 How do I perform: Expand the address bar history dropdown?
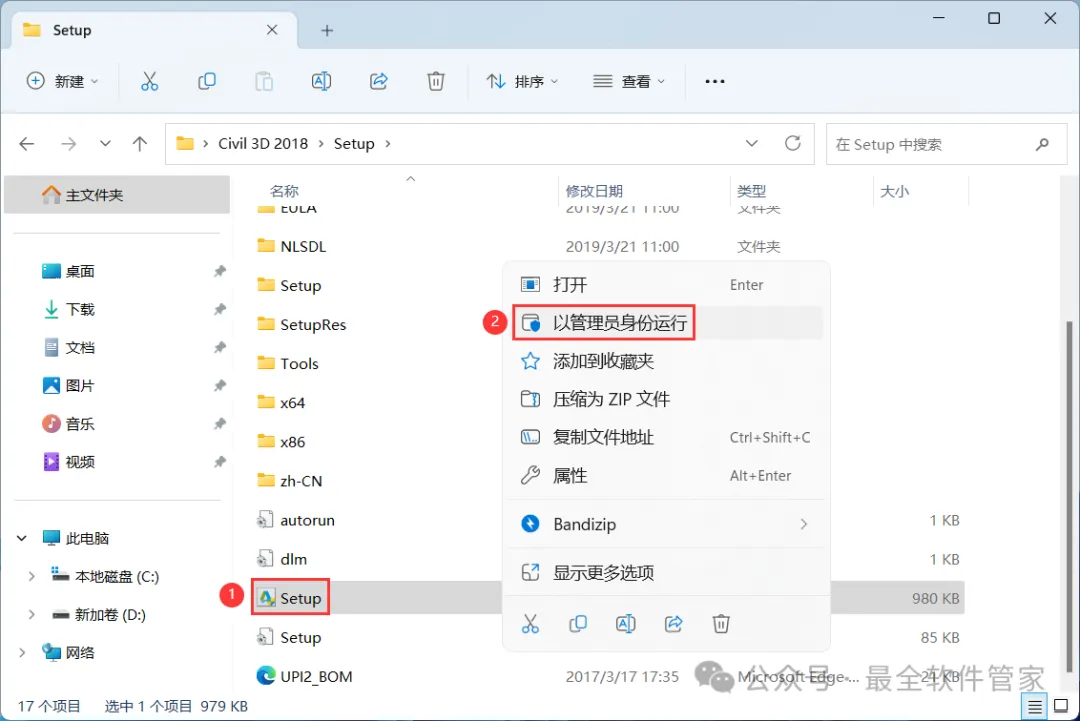751,143
